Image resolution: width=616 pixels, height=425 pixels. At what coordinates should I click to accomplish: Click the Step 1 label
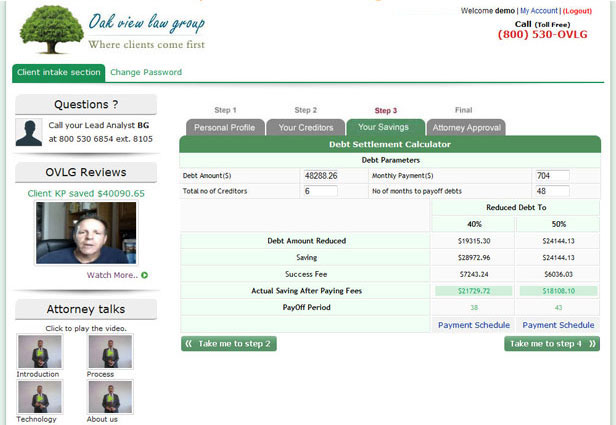point(226,110)
